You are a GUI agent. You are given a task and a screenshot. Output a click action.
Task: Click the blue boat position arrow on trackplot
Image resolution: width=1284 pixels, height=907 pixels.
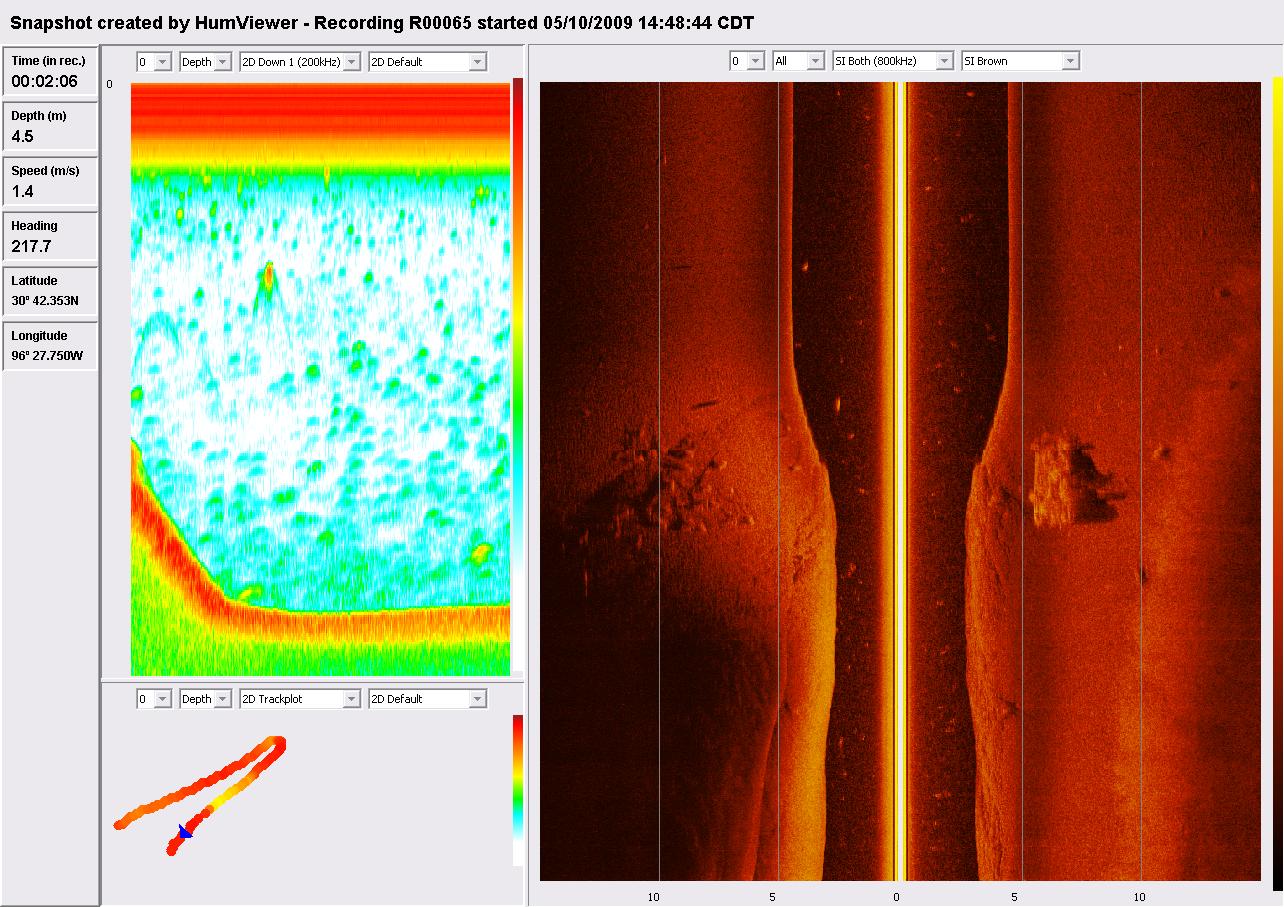click(185, 832)
